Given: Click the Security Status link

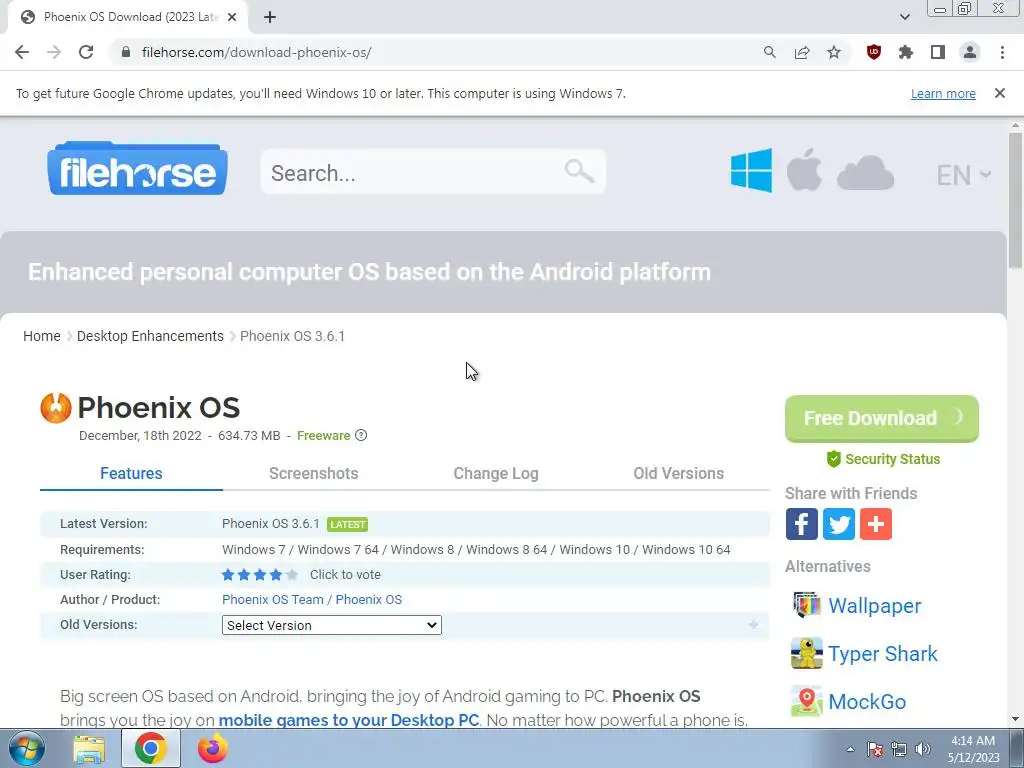Looking at the screenshot, I should [x=883, y=459].
